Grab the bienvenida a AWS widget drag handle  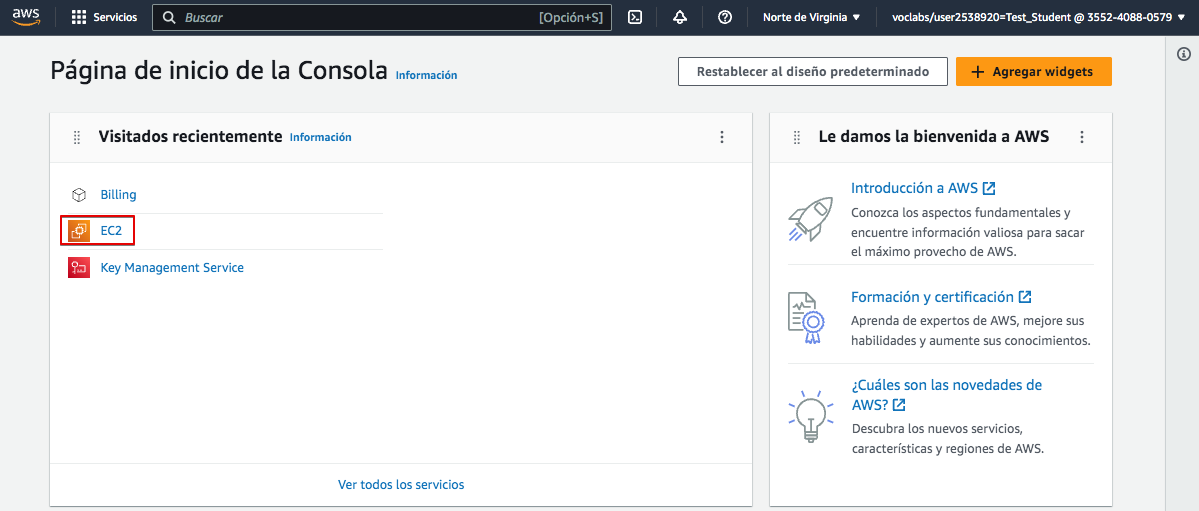[x=797, y=137]
